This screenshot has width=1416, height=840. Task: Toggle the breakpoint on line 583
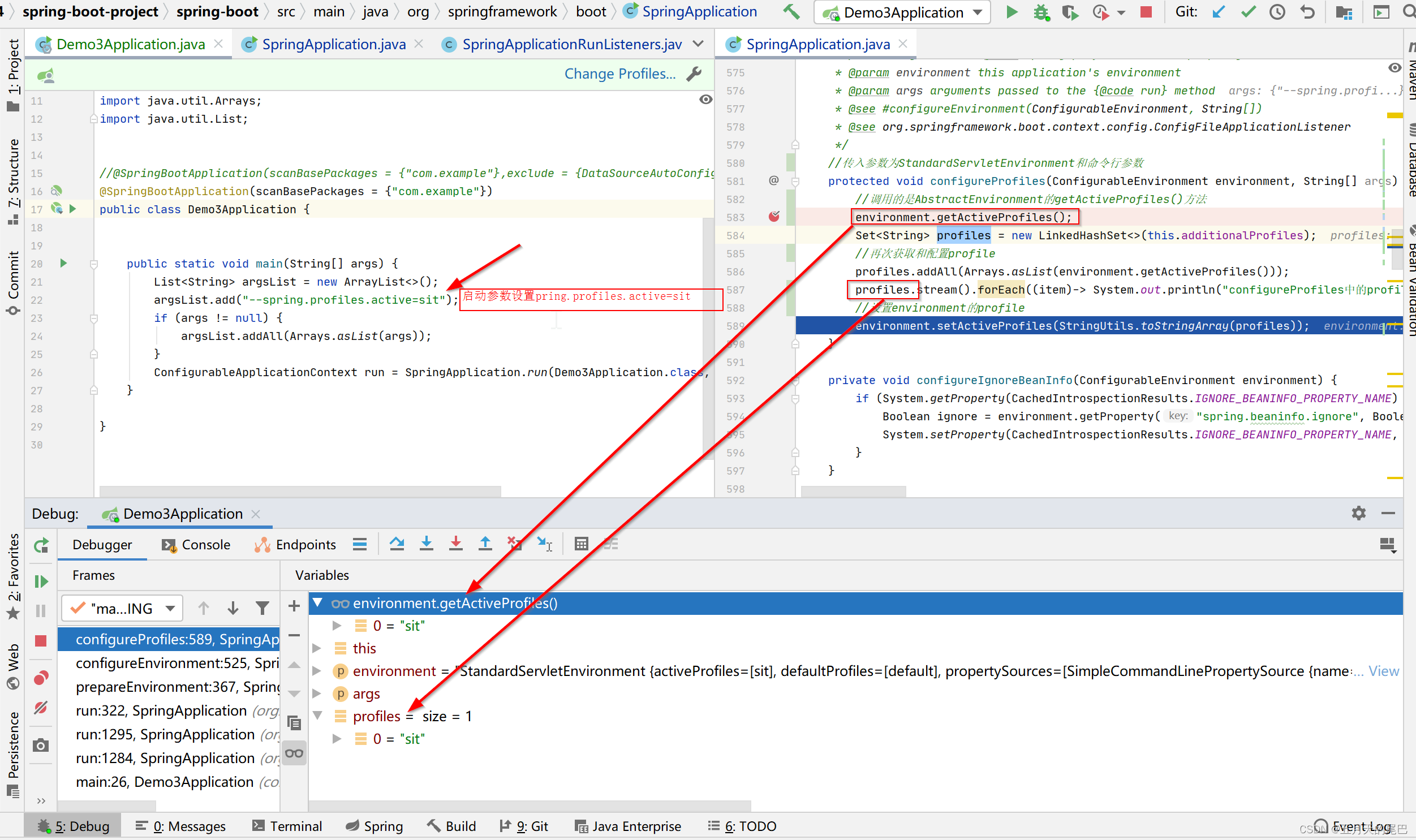pos(774,217)
